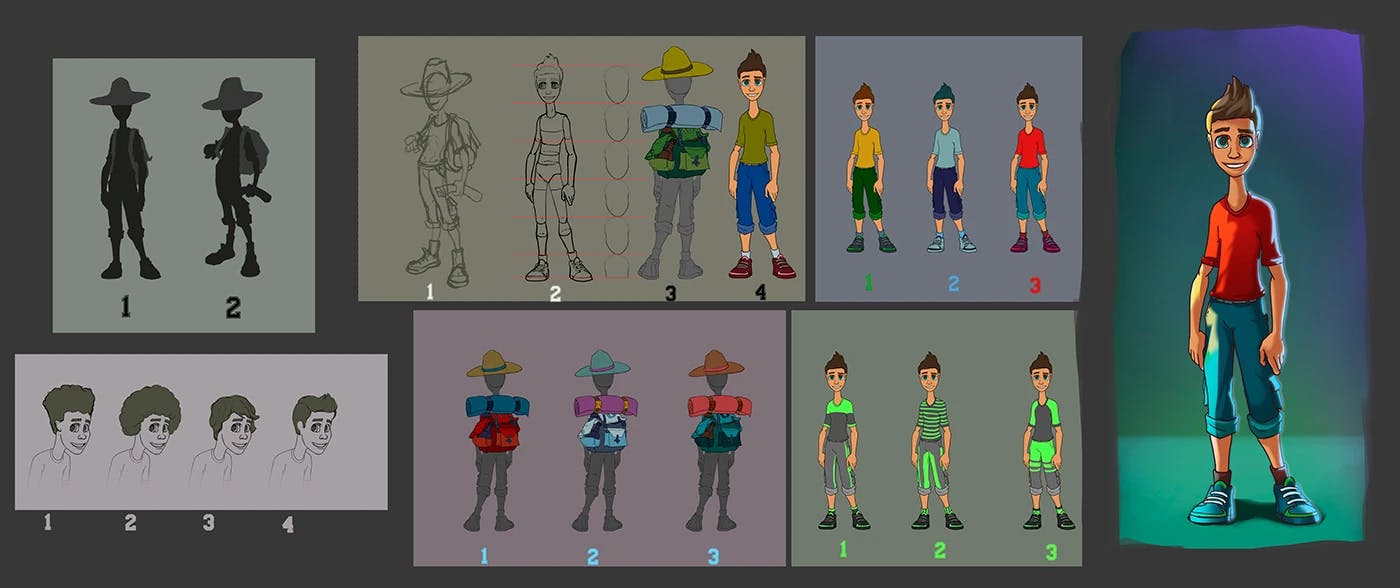Select the colored boy in olive shirt

(760, 165)
